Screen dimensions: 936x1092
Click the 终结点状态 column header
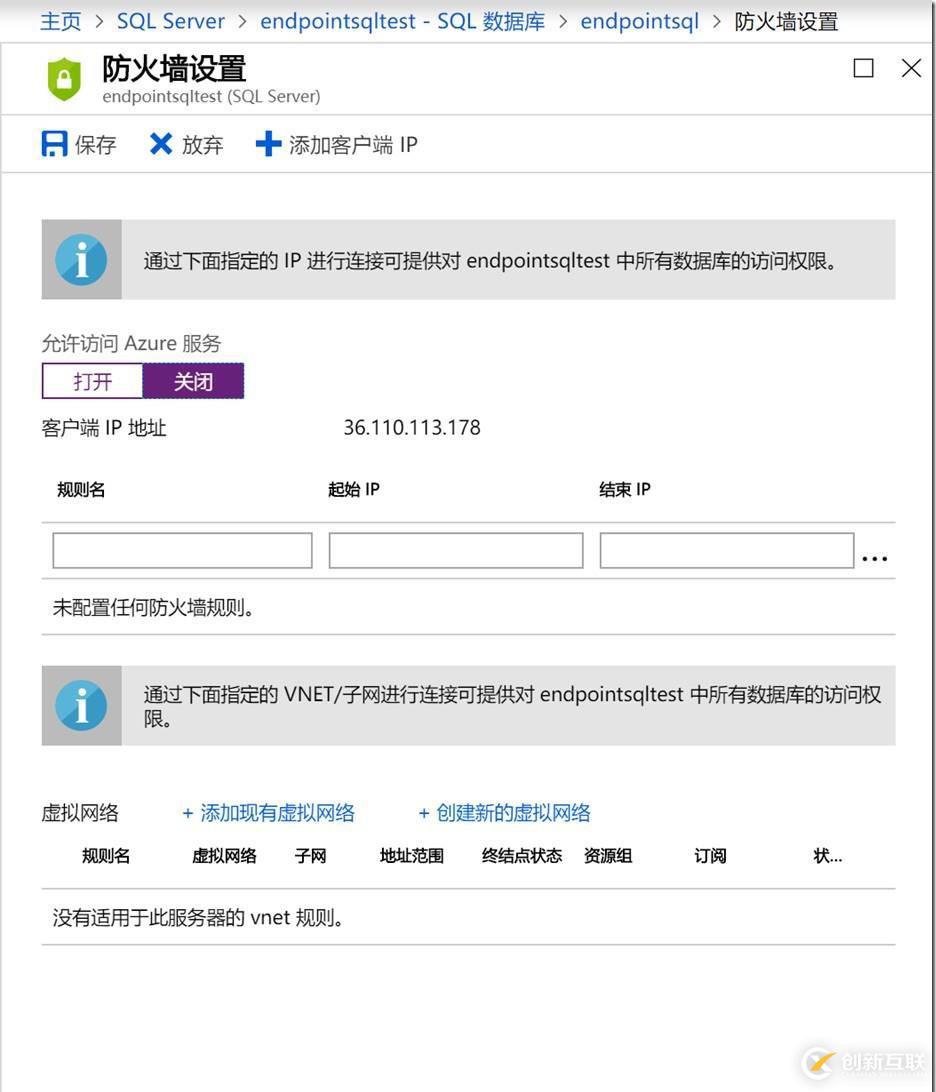pos(522,856)
